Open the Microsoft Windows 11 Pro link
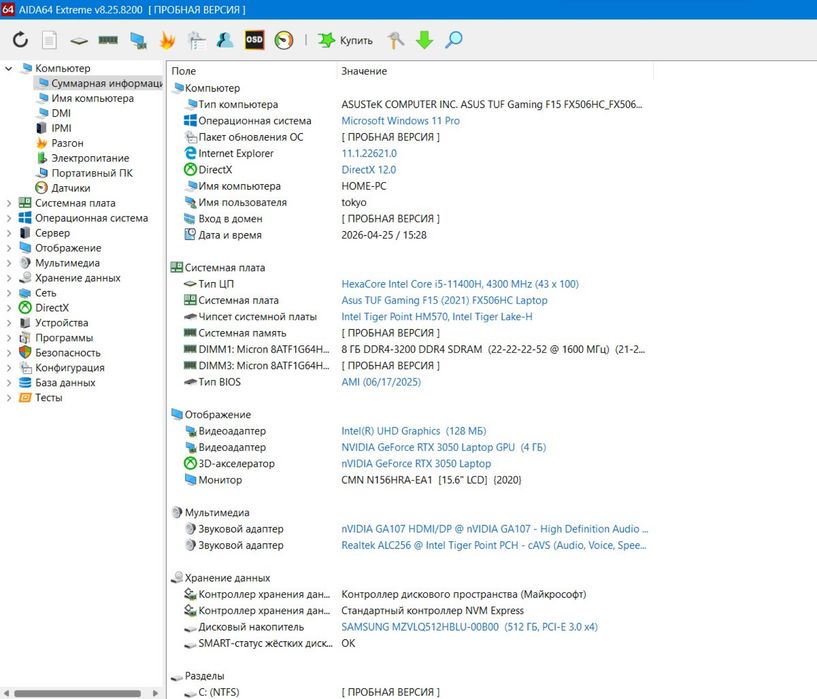 pos(400,121)
